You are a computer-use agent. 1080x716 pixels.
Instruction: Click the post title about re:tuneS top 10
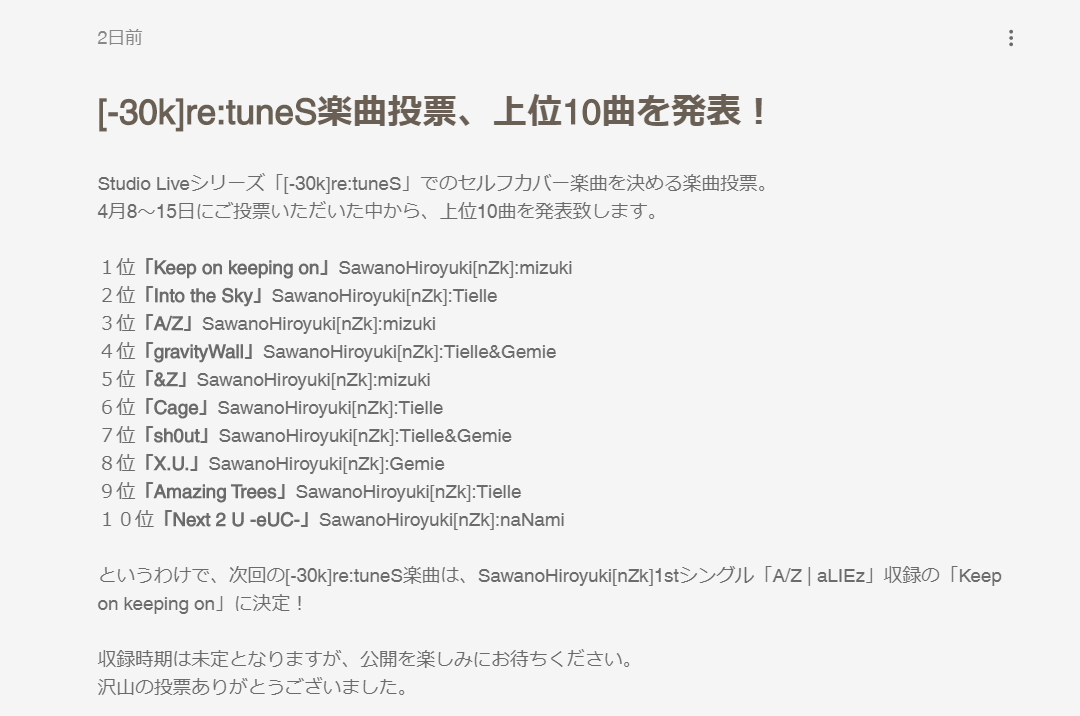432,111
